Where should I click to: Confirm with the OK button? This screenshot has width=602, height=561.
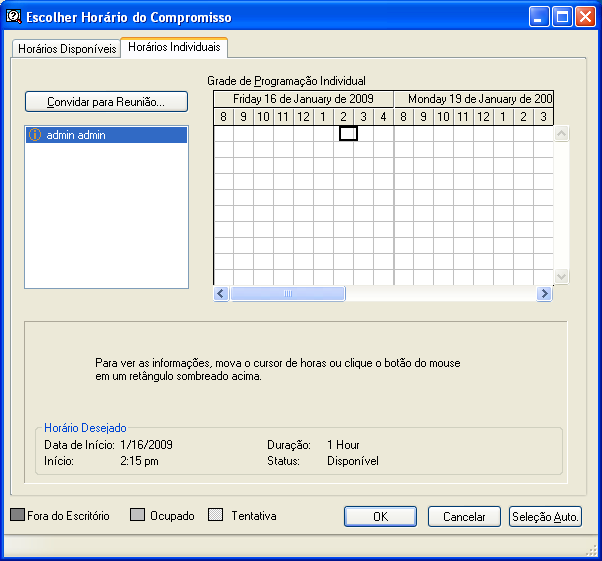pyautogui.click(x=380, y=516)
